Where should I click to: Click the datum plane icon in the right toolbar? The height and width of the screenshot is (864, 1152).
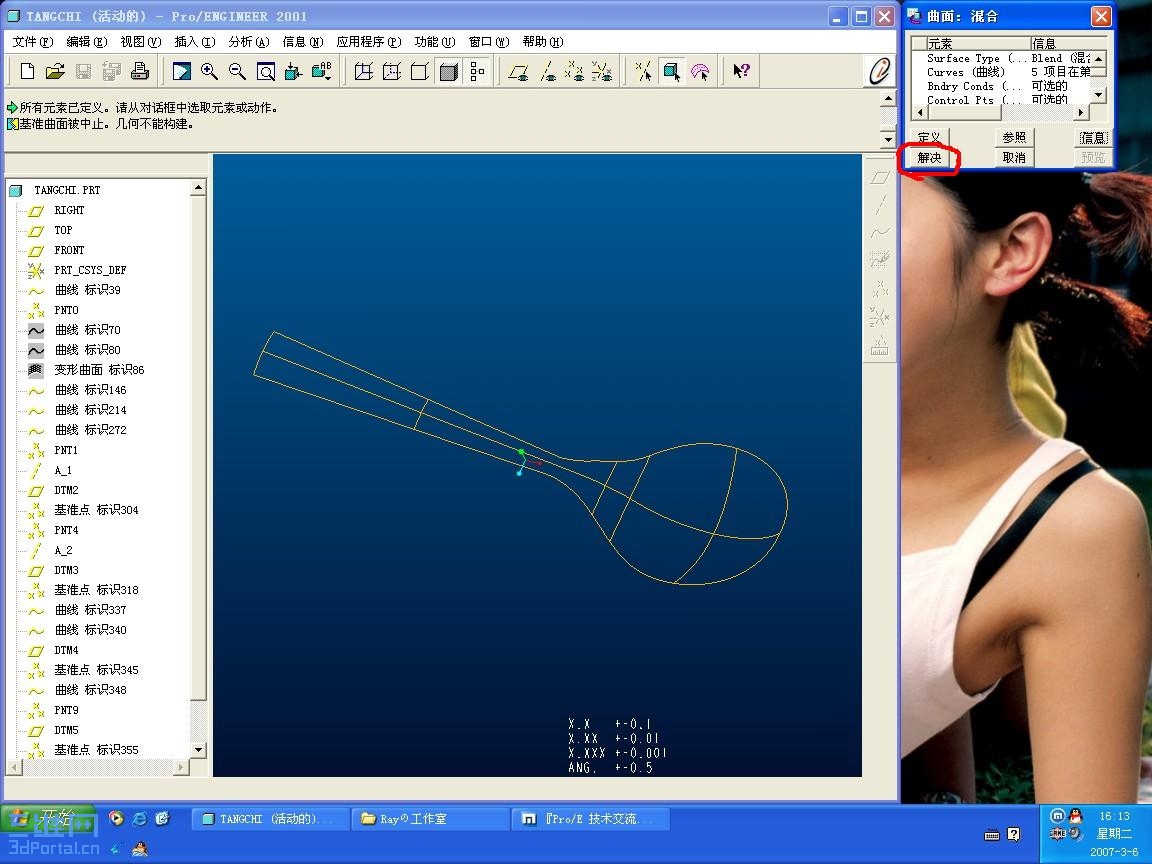(879, 178)
